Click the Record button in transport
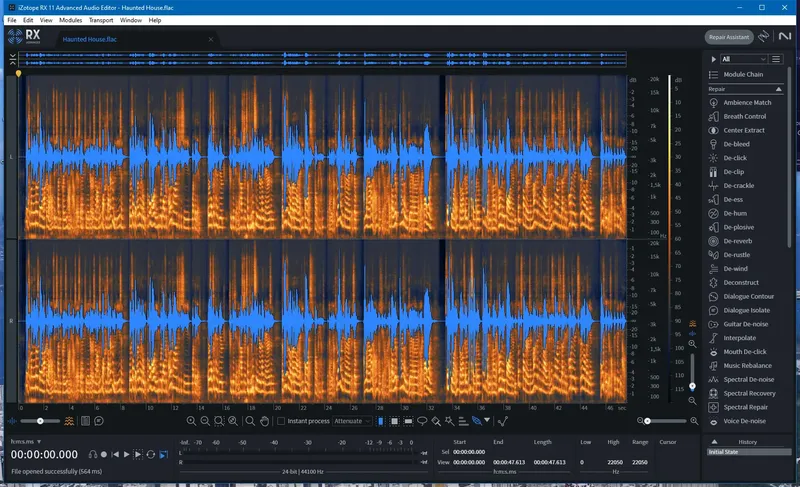This screenshot has height=487, width=800. coord(103,454)
